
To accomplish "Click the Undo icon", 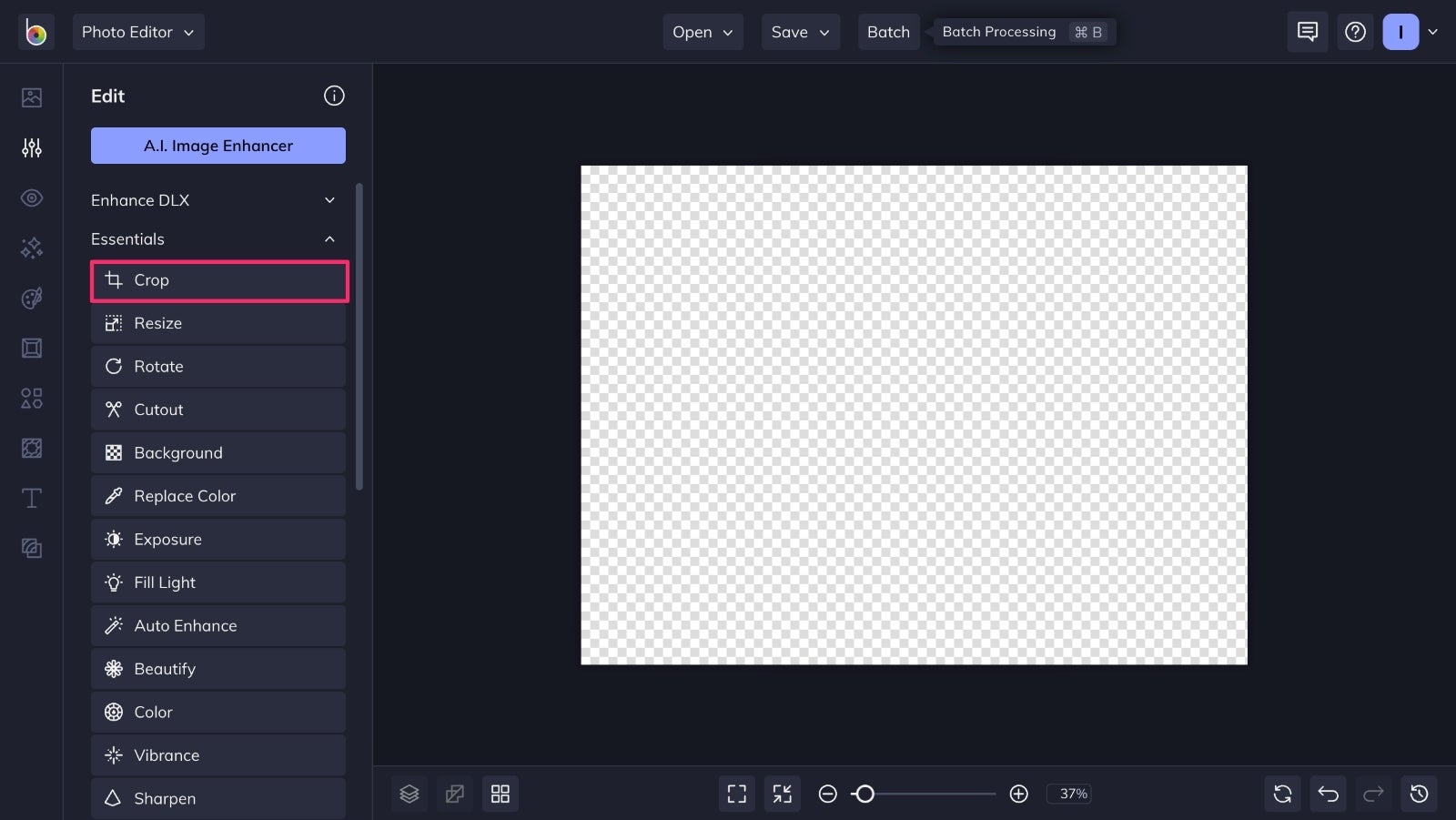I will coord(1327,793).
